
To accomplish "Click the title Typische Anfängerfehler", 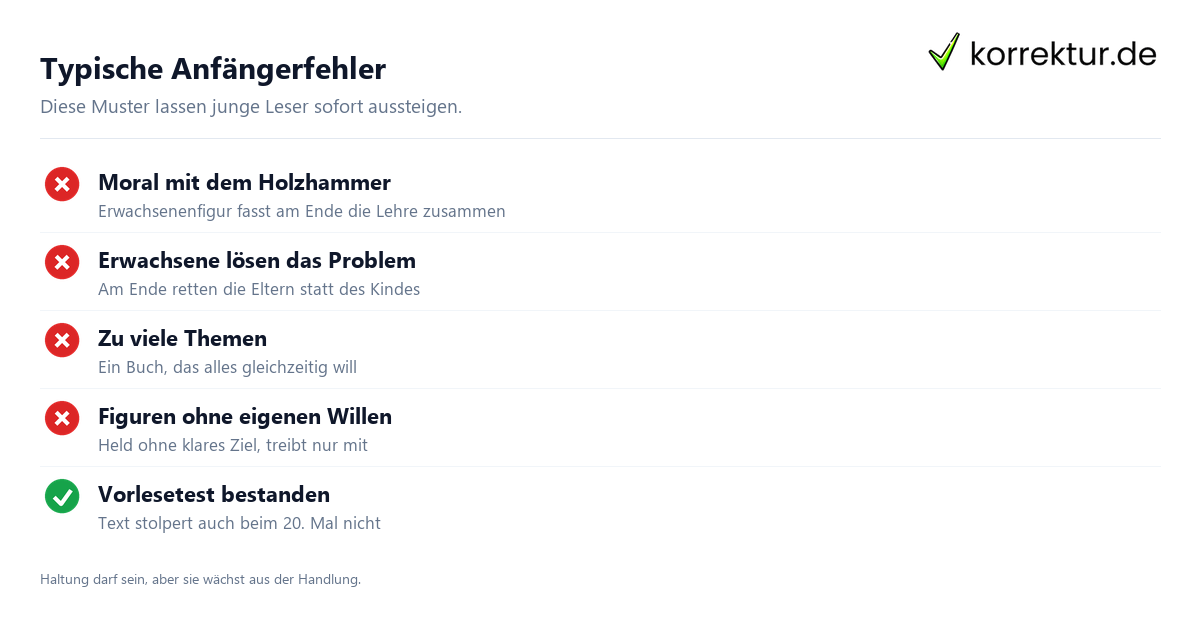I will tap(213, 69).
